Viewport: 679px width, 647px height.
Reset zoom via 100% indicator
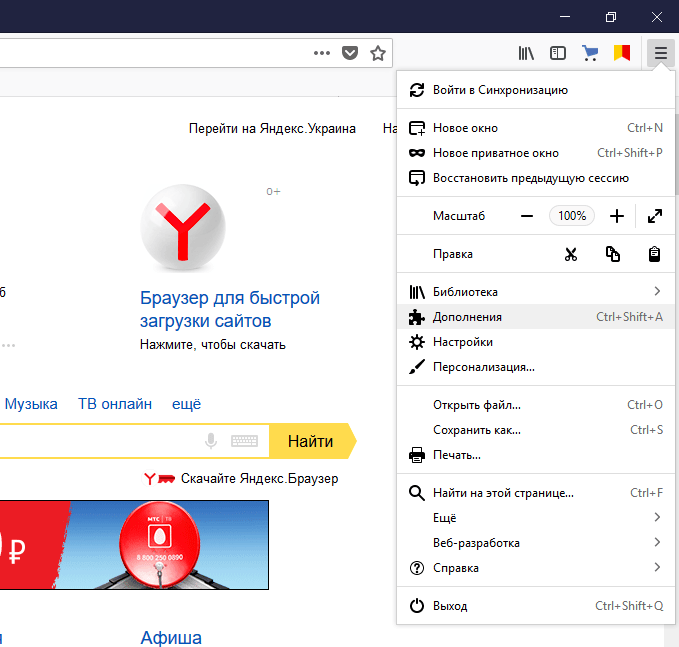(x=572, y=216)
